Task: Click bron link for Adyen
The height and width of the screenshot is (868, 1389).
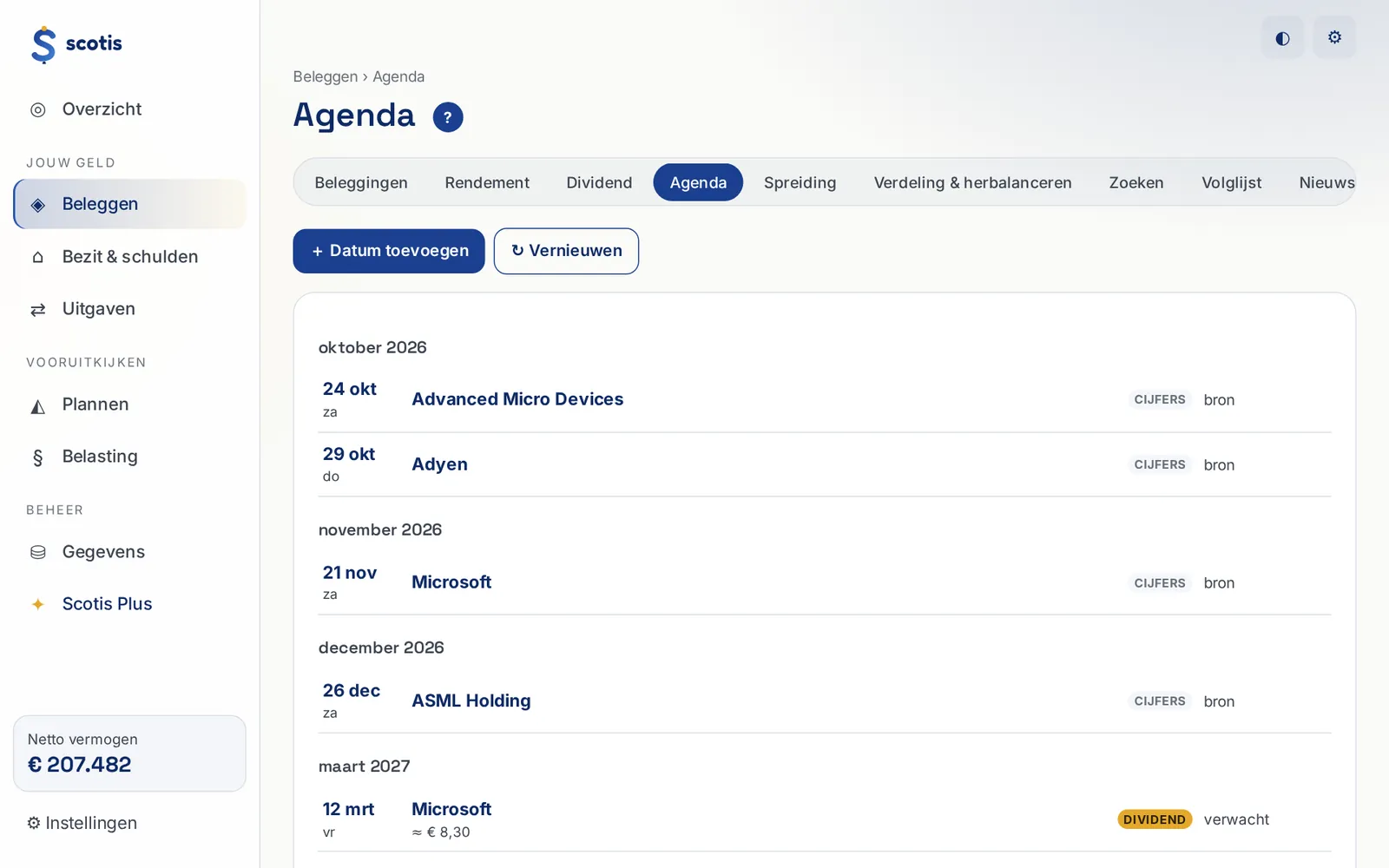Action: point(1219,465)
